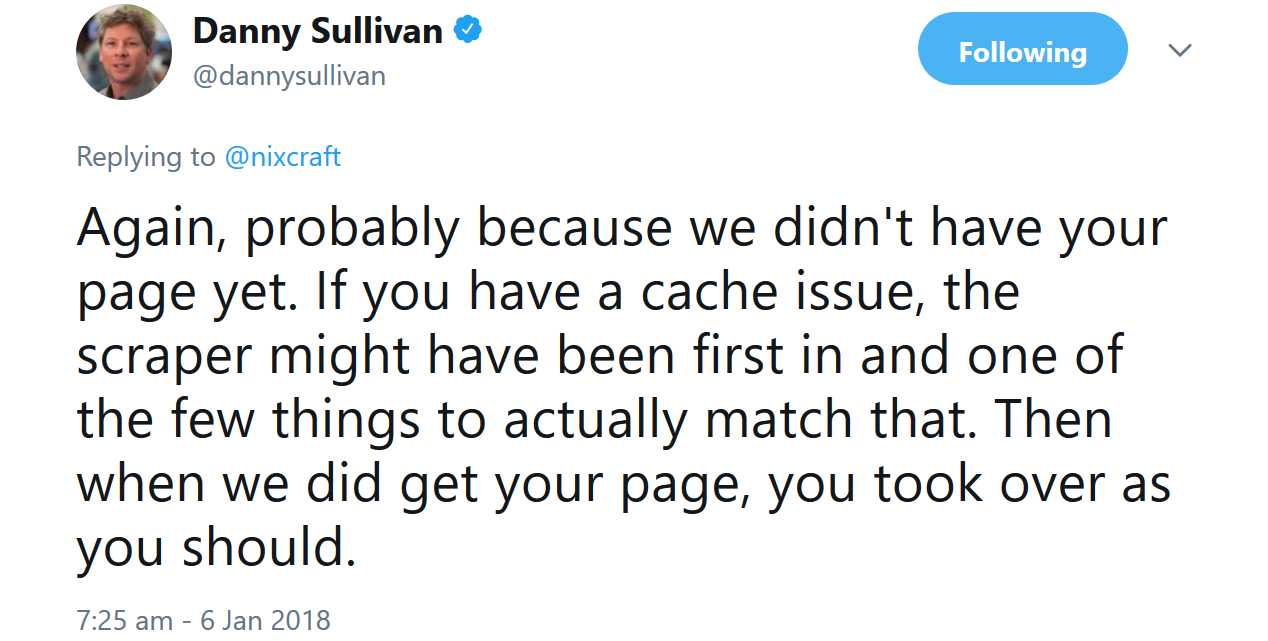The image size is (1268, 641).
Task: Click the "Replying to" label
Action: click(146, 157)
